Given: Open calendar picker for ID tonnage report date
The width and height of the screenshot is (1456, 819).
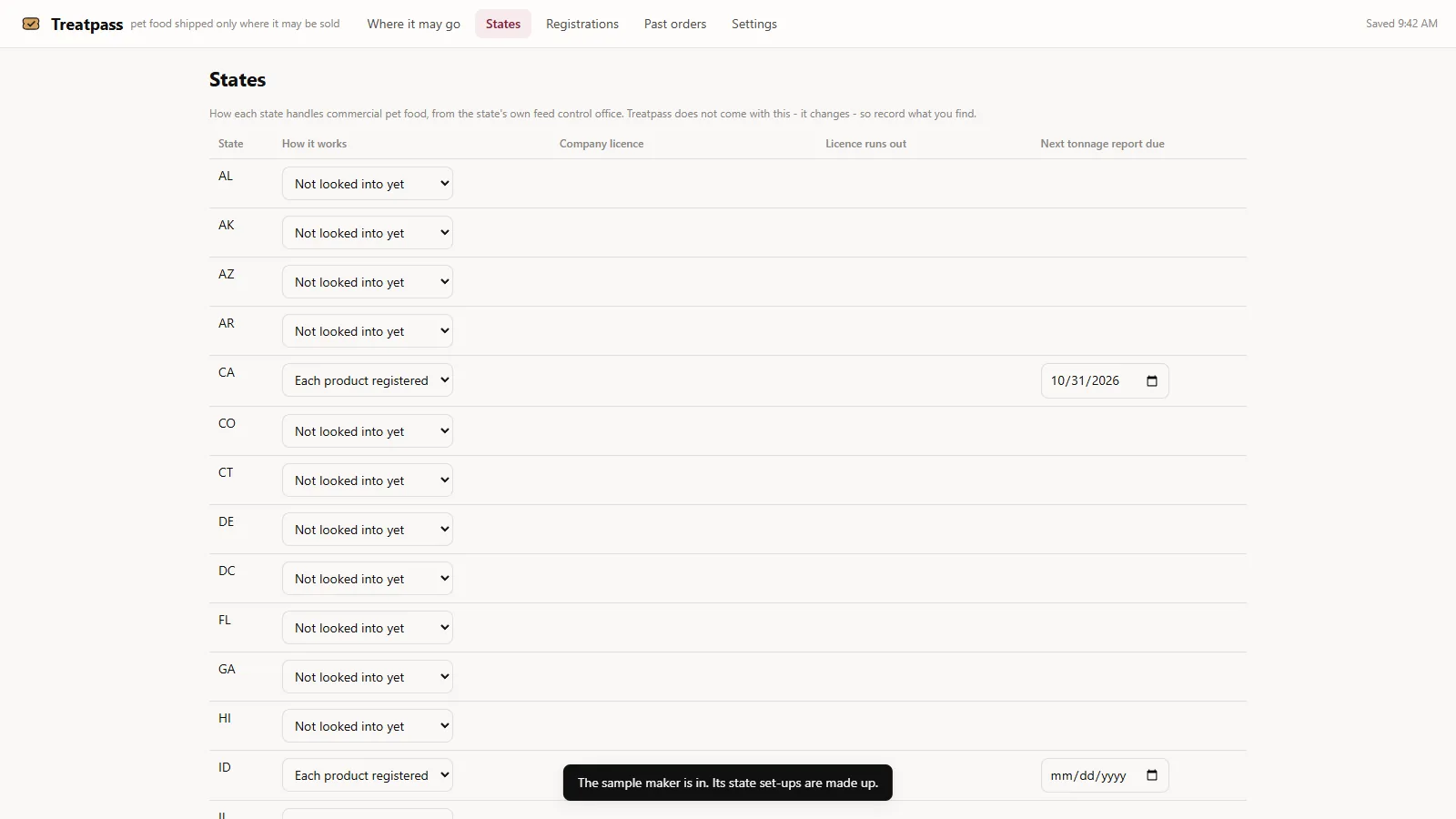Looking at the screenshot, I should 1152,776.
